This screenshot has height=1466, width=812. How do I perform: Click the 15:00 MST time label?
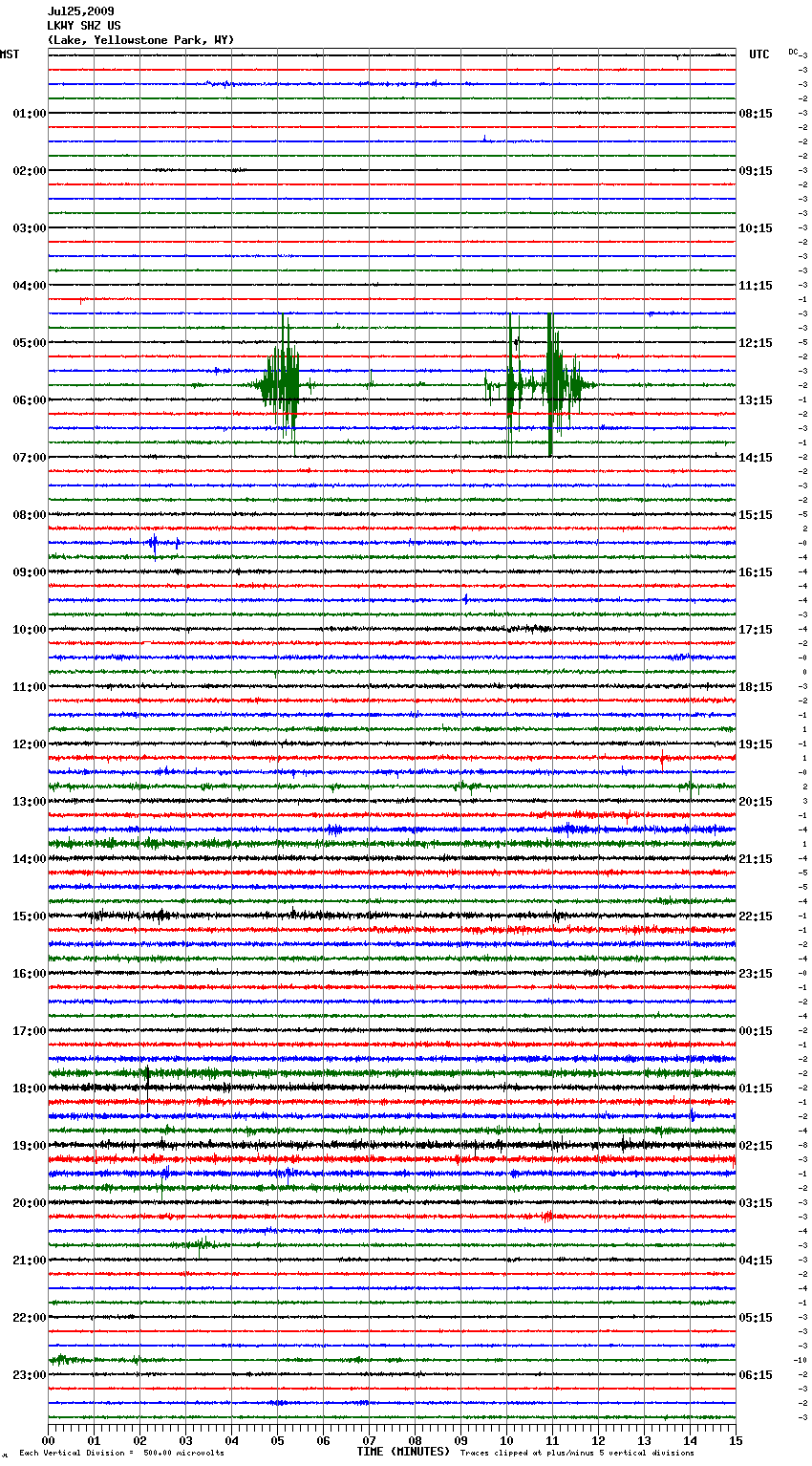click(x=29, y=916)
